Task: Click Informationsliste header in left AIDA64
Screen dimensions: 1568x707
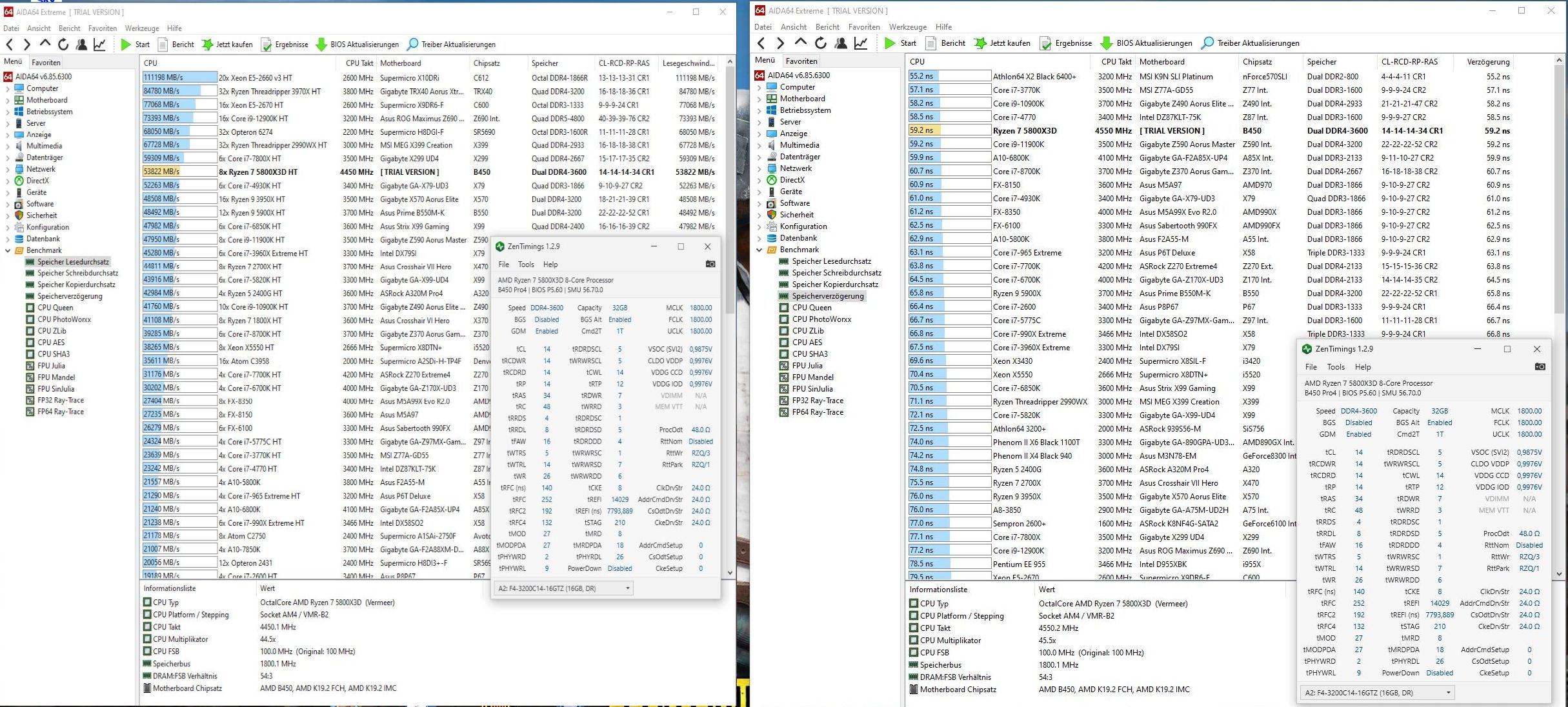Action: (170, 588)
